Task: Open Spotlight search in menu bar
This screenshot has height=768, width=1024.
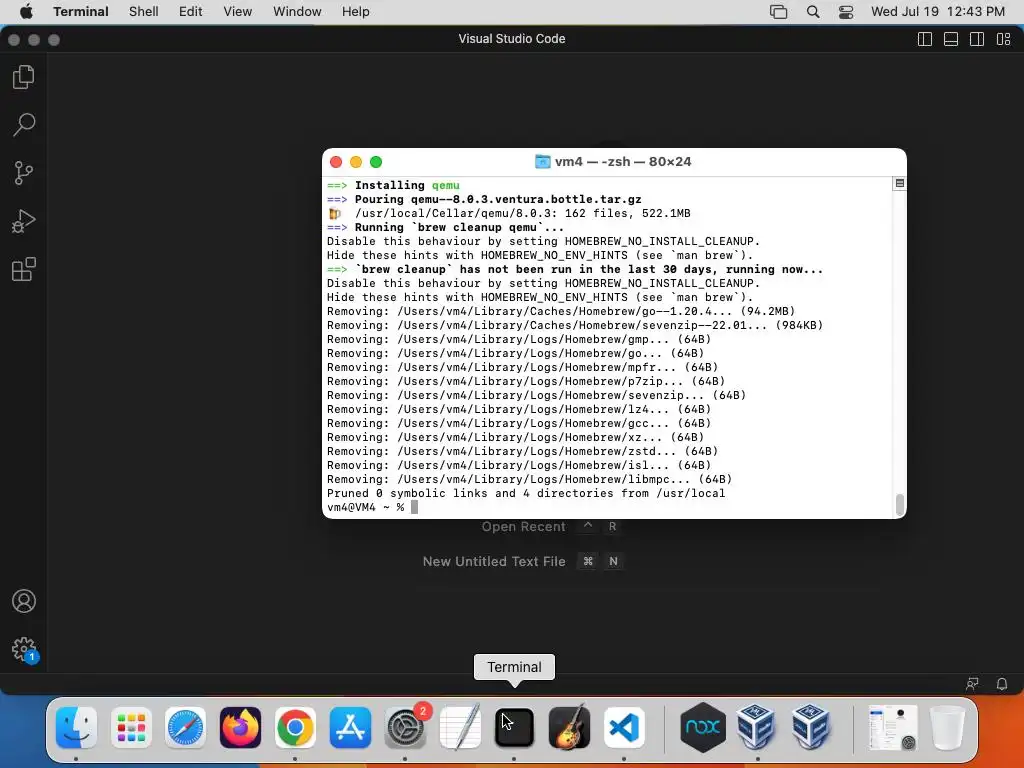Action: click(813, 12)
